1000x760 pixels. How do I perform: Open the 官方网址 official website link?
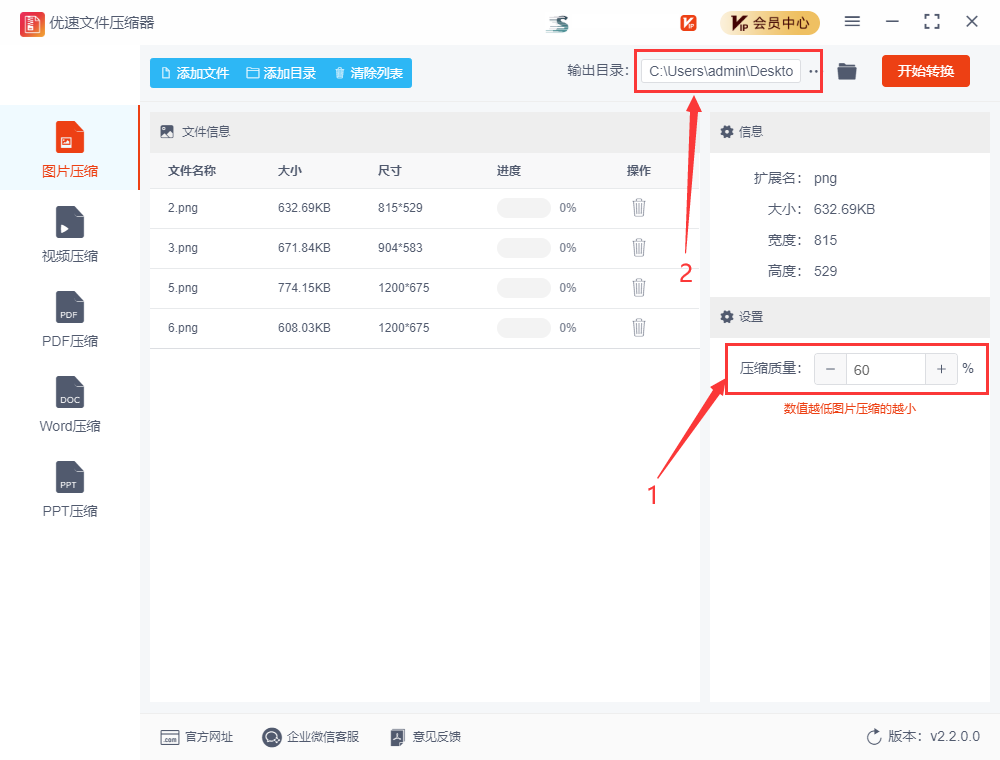(x=197, y=737)
